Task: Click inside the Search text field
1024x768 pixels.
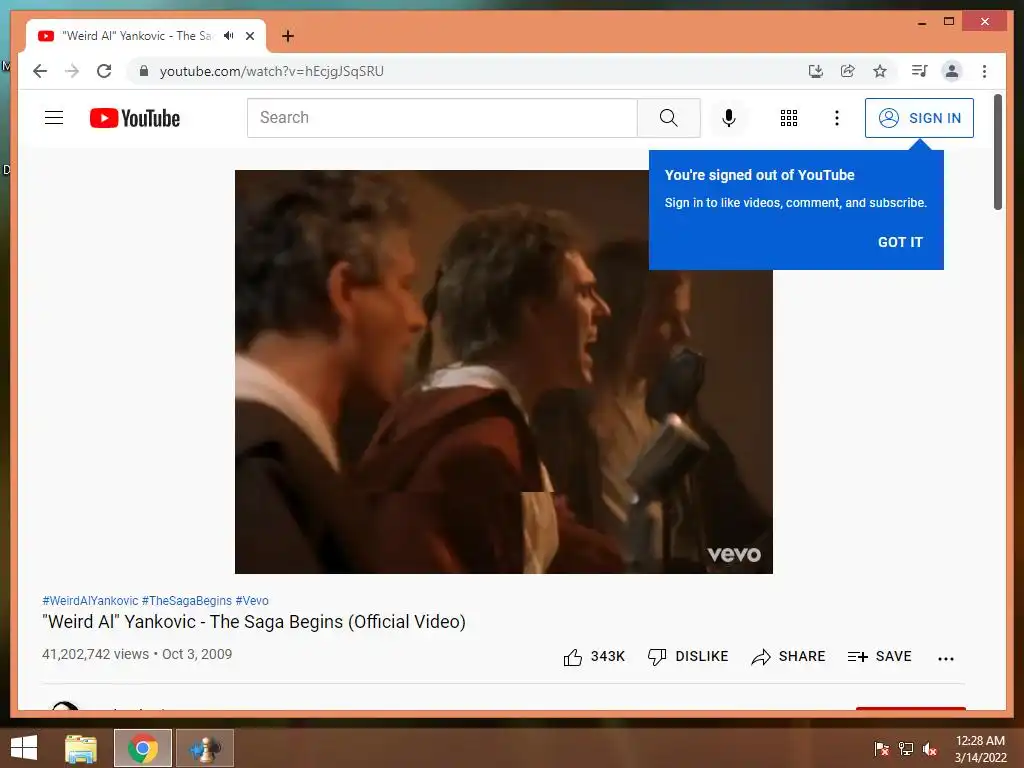Action: [442, 118]
